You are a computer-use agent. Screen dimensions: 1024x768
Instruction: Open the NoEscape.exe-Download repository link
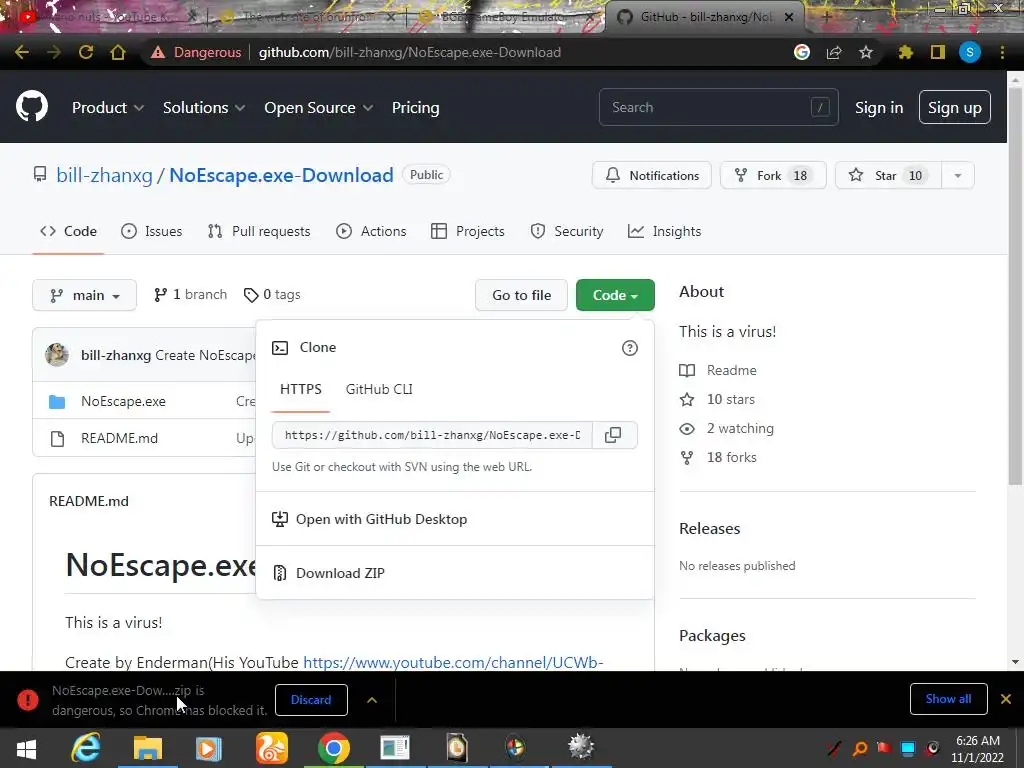[x=281, y=175]
